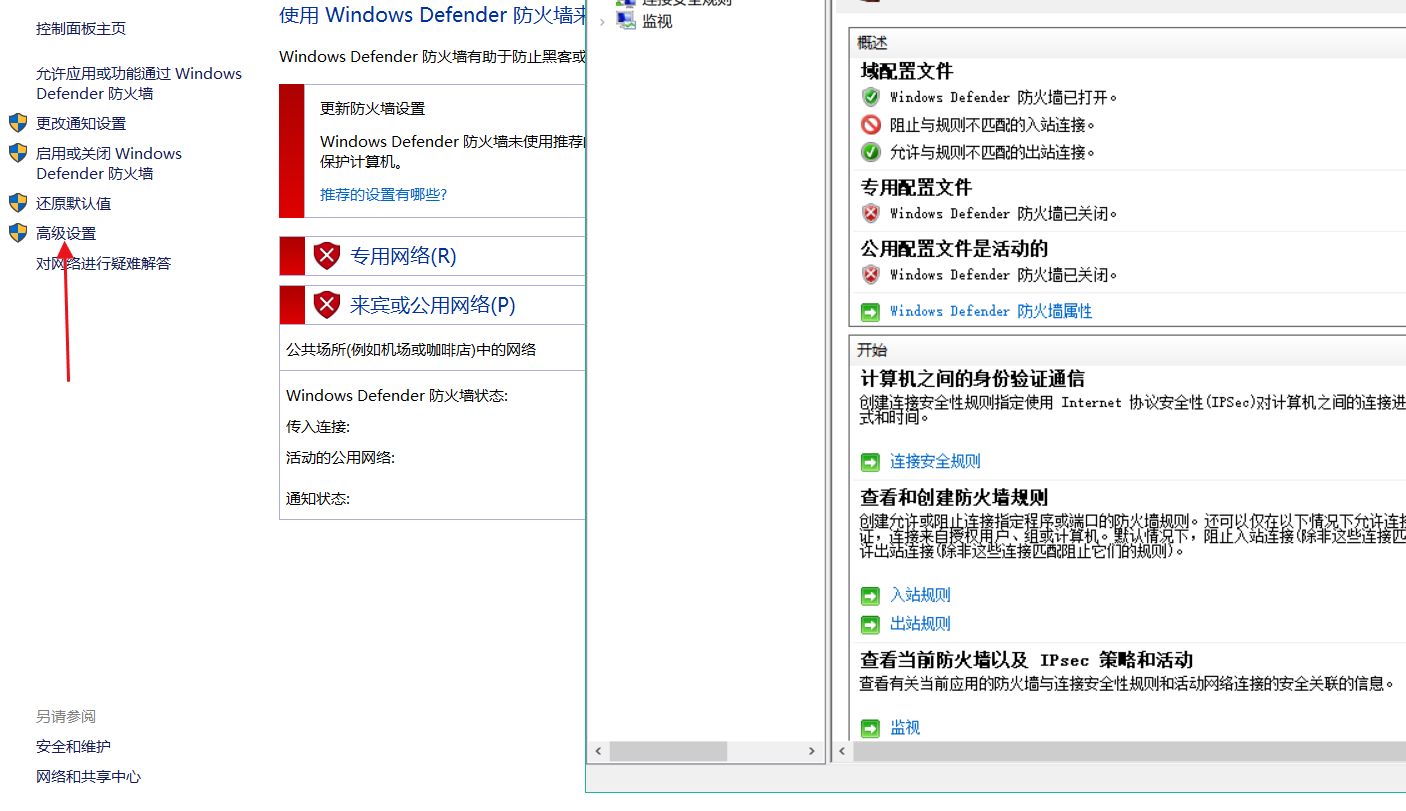Click main pane horizontal scrollbar left arrow
This screenshot has height=811, width=1406.
(844, 750)
